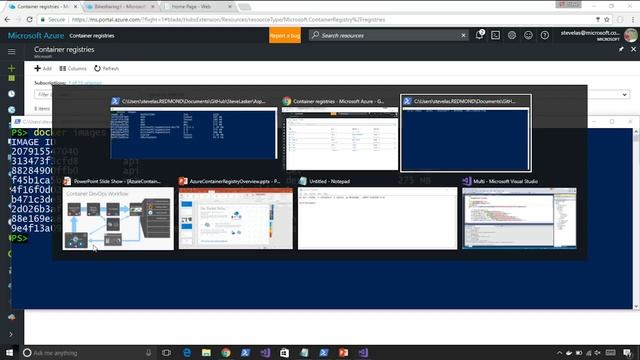Click the feedback smiley icon
Viewport: 640px width, 360px height.
(x=528, y=35)
